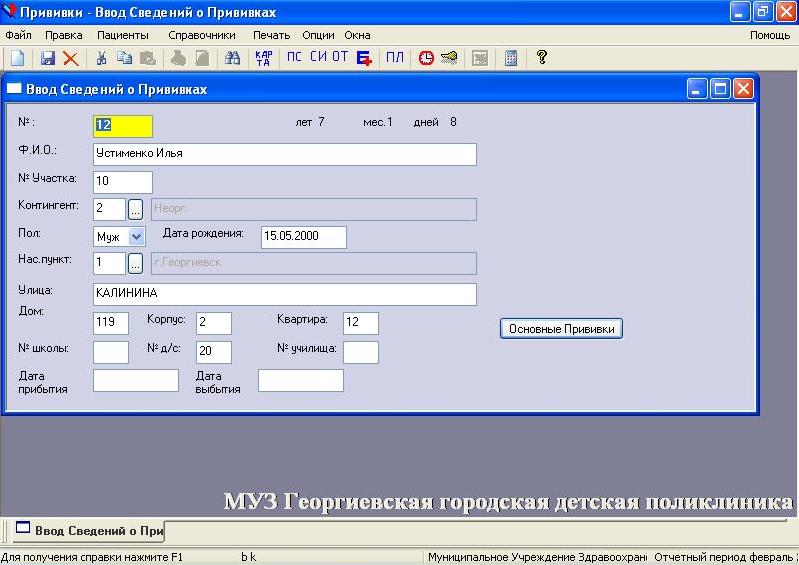Screen dimensions: 799x565
Task: Save the record with the floppy disk icon
Action: coord(47,58)
